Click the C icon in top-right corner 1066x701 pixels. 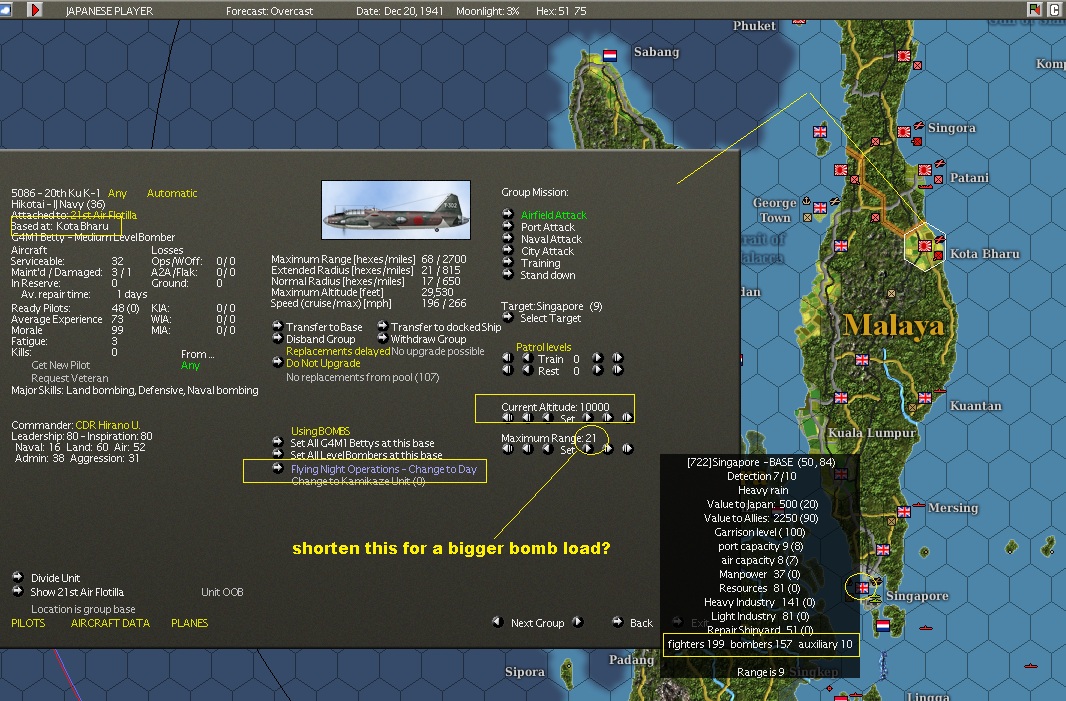[x=1054, y=10]
